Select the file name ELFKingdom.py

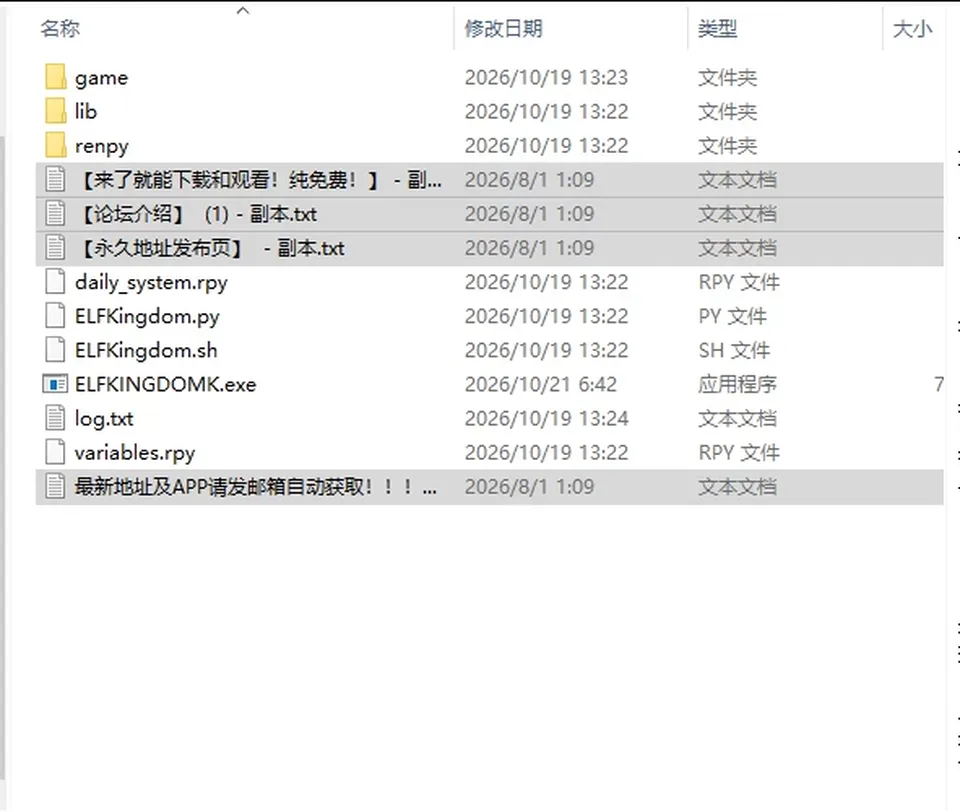click(147, 317)
